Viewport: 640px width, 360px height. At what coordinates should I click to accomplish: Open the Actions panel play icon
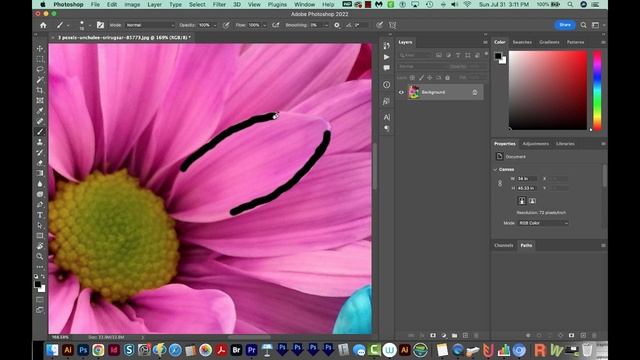387,57
